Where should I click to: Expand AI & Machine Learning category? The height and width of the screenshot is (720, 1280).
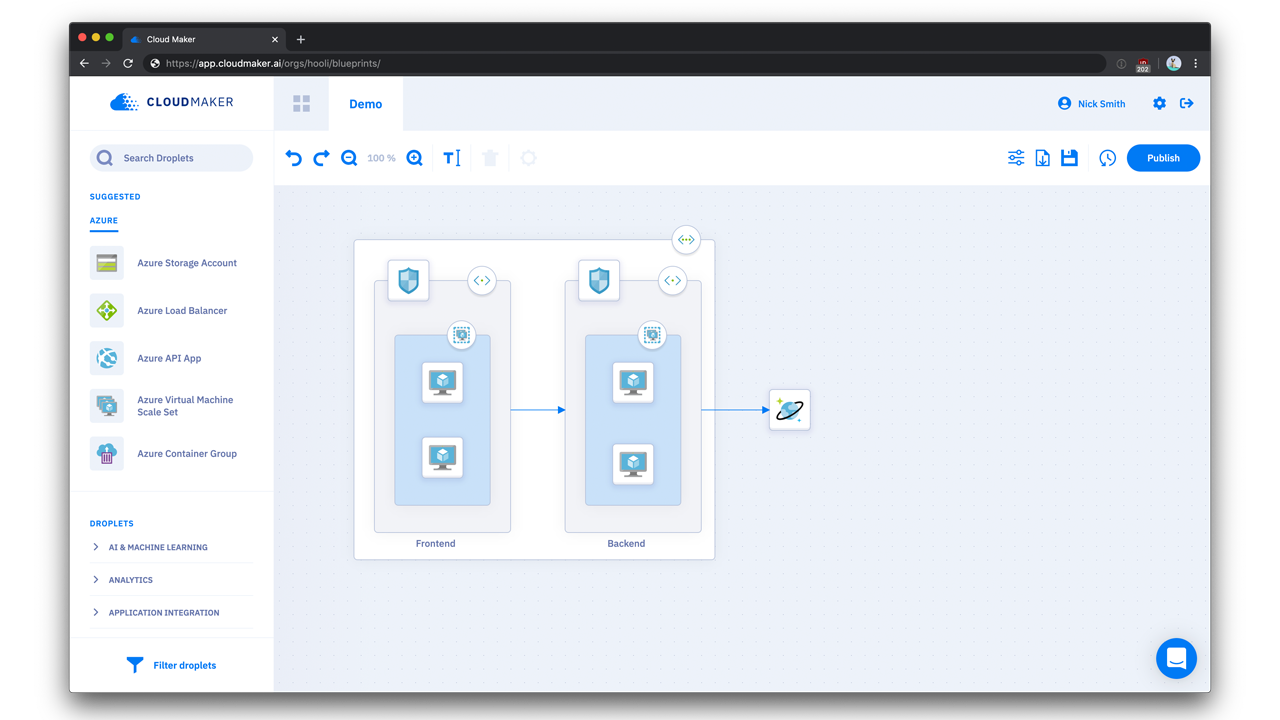[171, 547]
